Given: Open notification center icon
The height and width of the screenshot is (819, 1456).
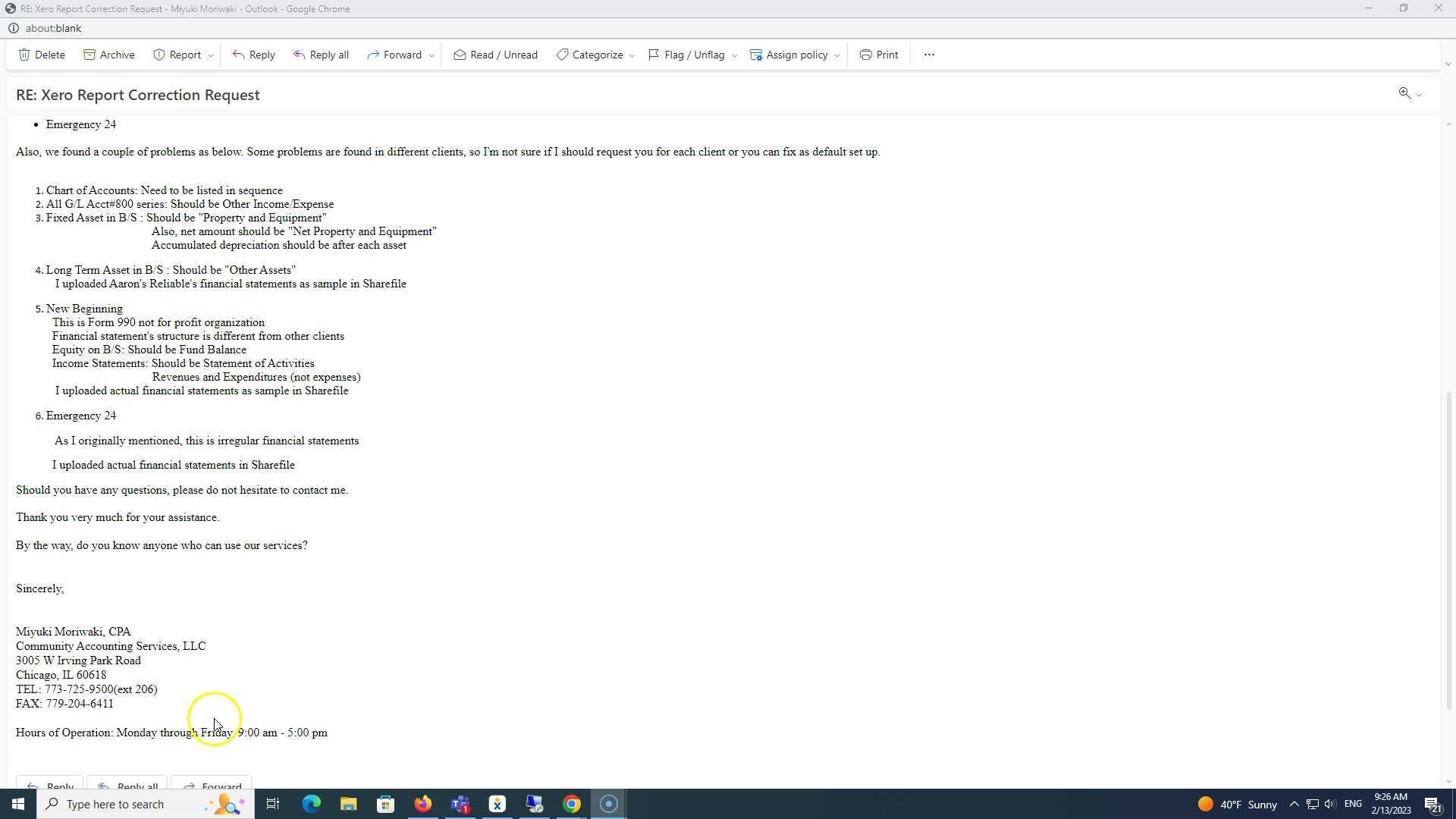Looking at the screenshot, I should (1433, 804).
